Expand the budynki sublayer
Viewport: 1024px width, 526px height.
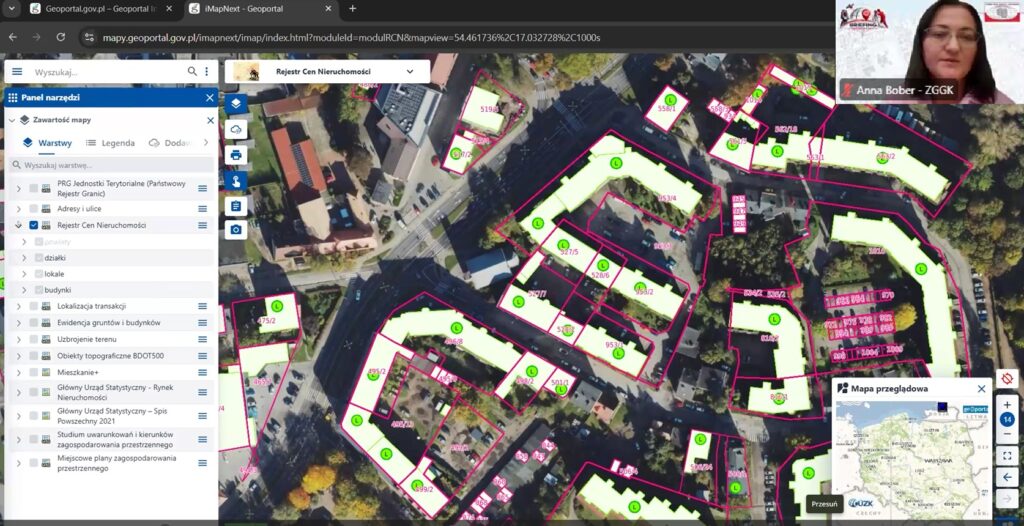pyautogui.click(x=24, y=290)
